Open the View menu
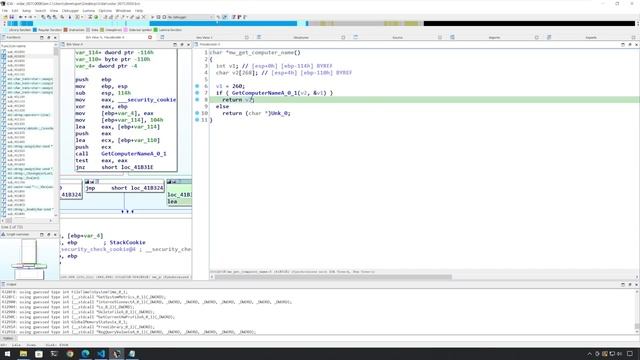Screen dimensions: 640x360 (54, 11)
